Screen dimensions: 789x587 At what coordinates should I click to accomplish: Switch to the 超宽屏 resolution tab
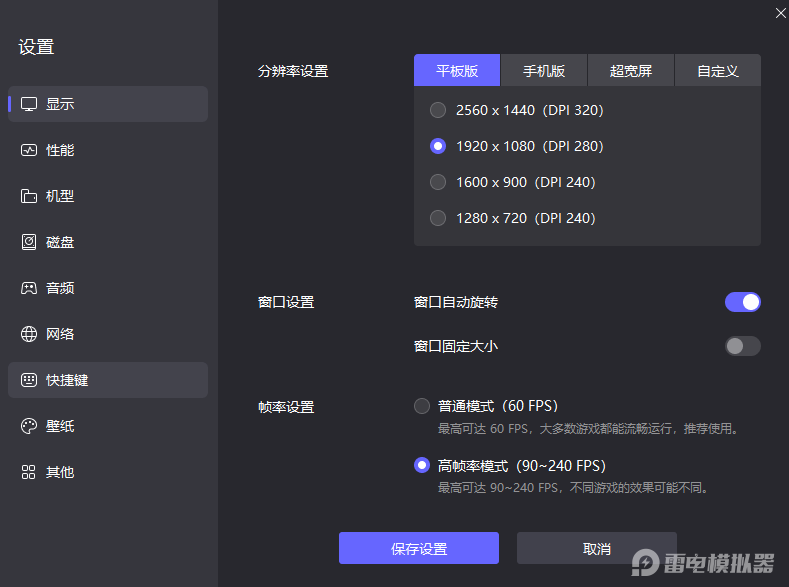coord(630,70)
